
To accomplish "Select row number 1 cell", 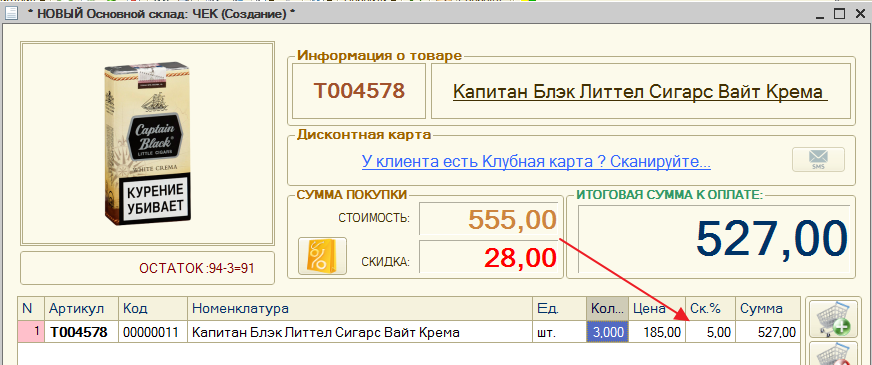I will pyautogui.click(x=31, y=332).
